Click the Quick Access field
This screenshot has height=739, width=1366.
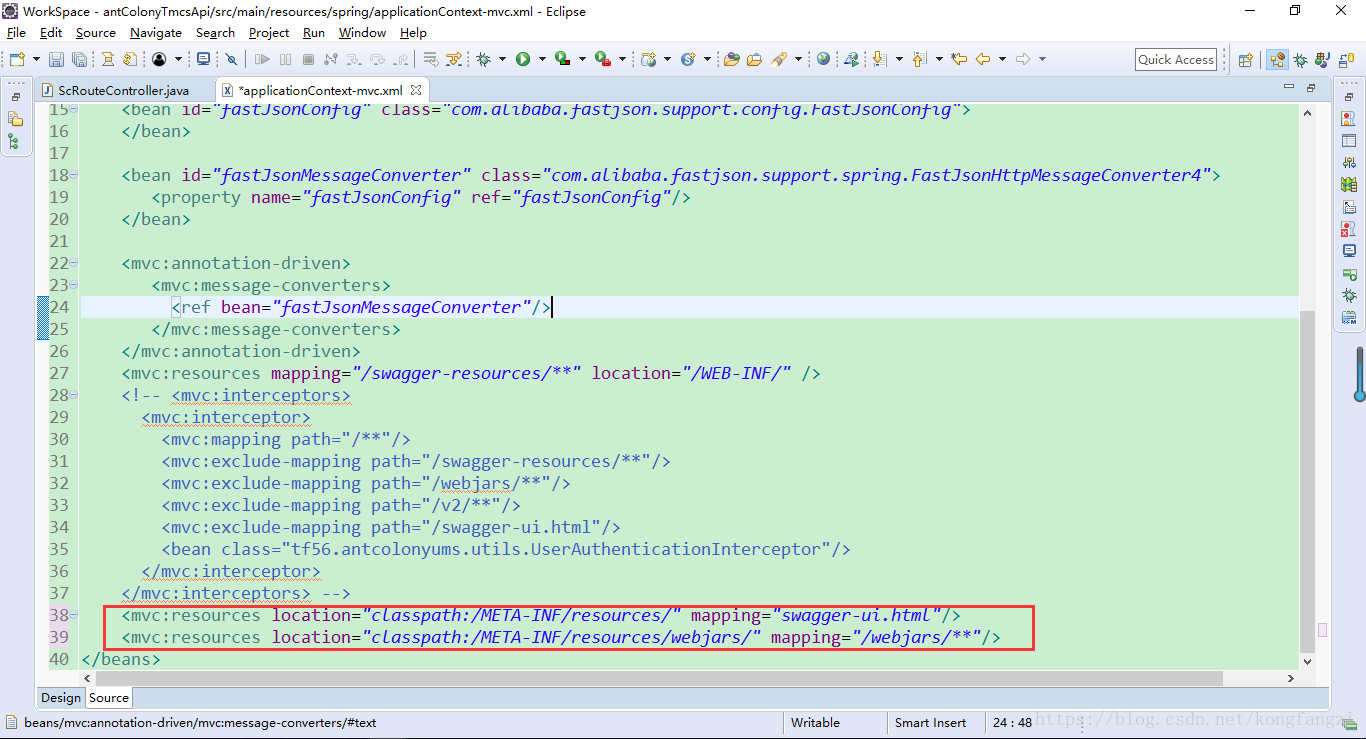1176,60
